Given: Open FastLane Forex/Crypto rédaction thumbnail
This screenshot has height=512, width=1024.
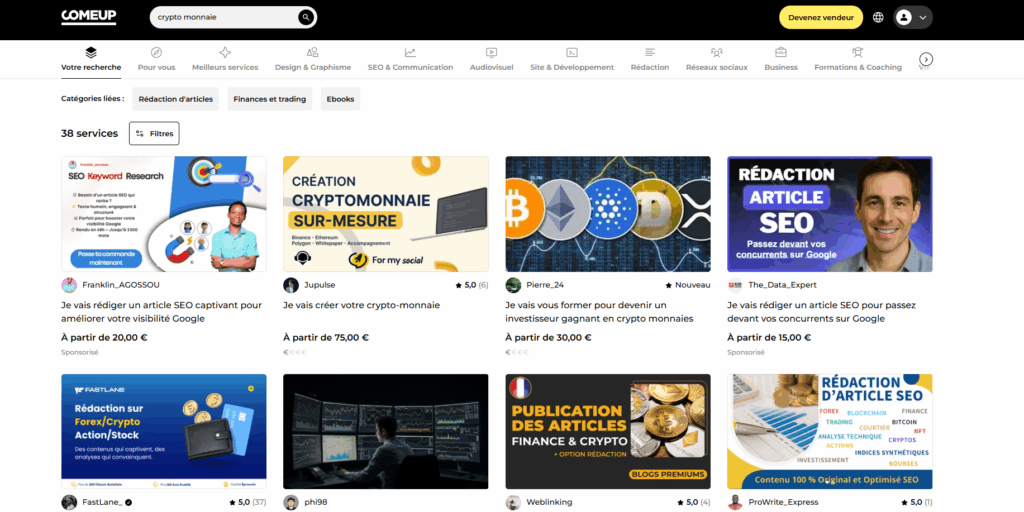Looking at the screenshot, I should (x=164, y=432).
